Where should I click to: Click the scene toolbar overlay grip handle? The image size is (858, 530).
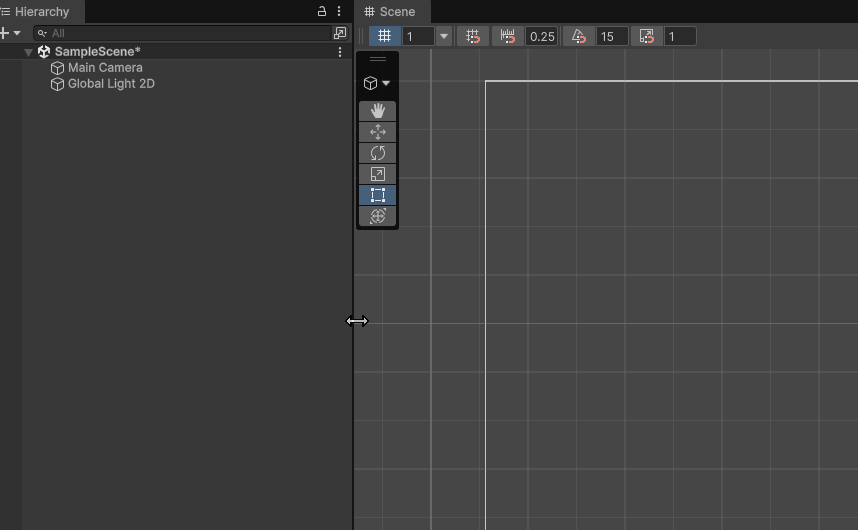tap(361, 37)
